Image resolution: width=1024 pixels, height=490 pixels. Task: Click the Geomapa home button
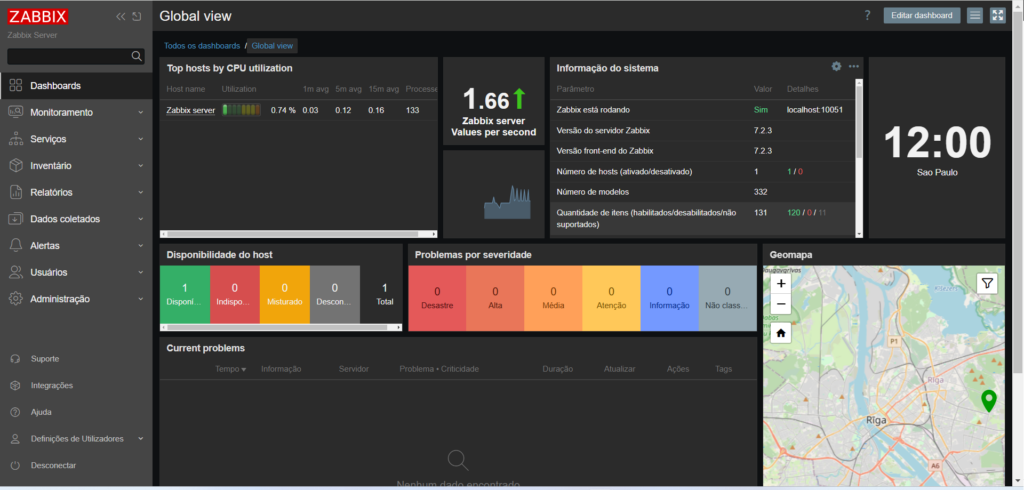[781, 333]
